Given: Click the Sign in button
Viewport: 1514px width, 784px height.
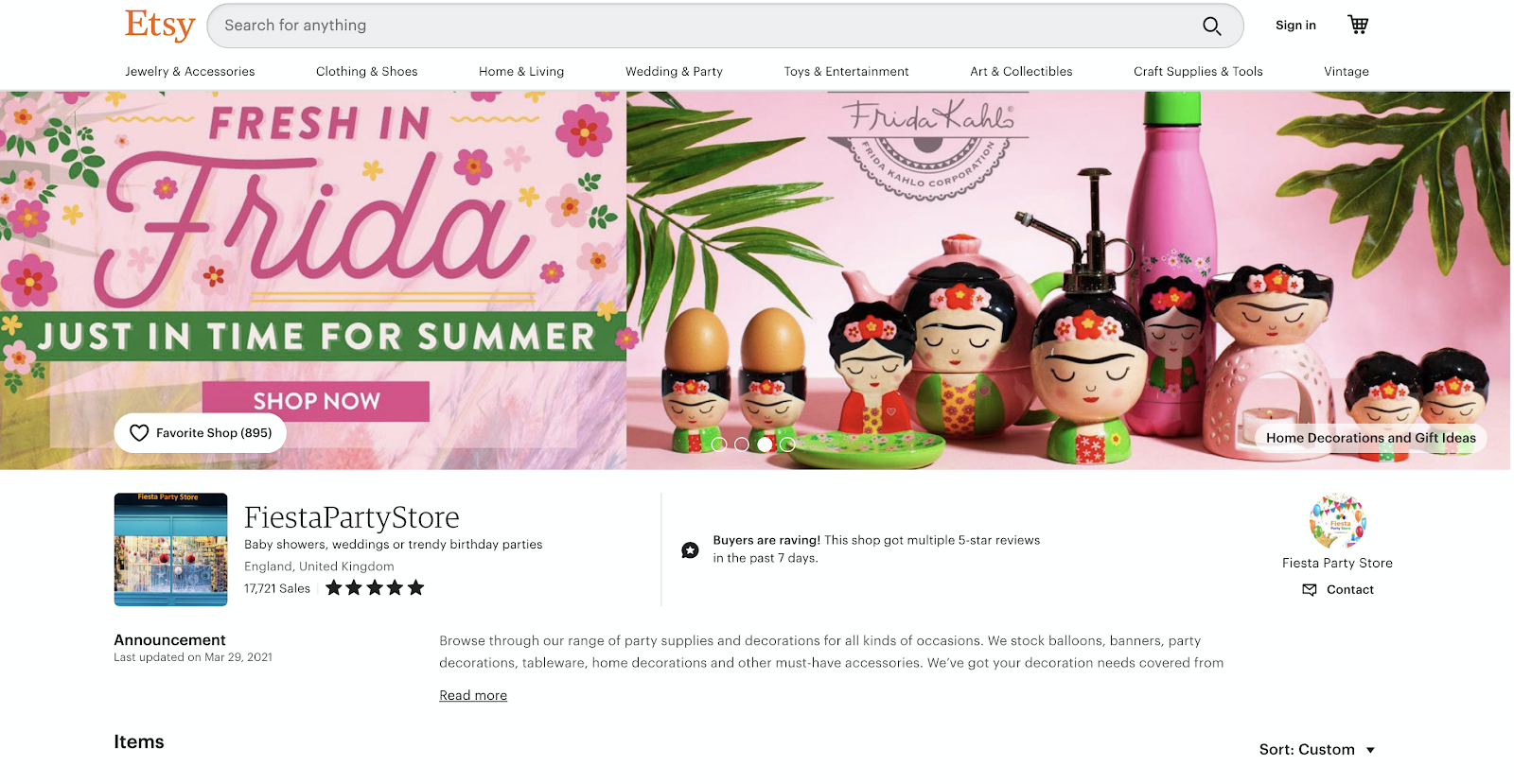Looking at the screenshot, I should click(x=1295, y=26).
